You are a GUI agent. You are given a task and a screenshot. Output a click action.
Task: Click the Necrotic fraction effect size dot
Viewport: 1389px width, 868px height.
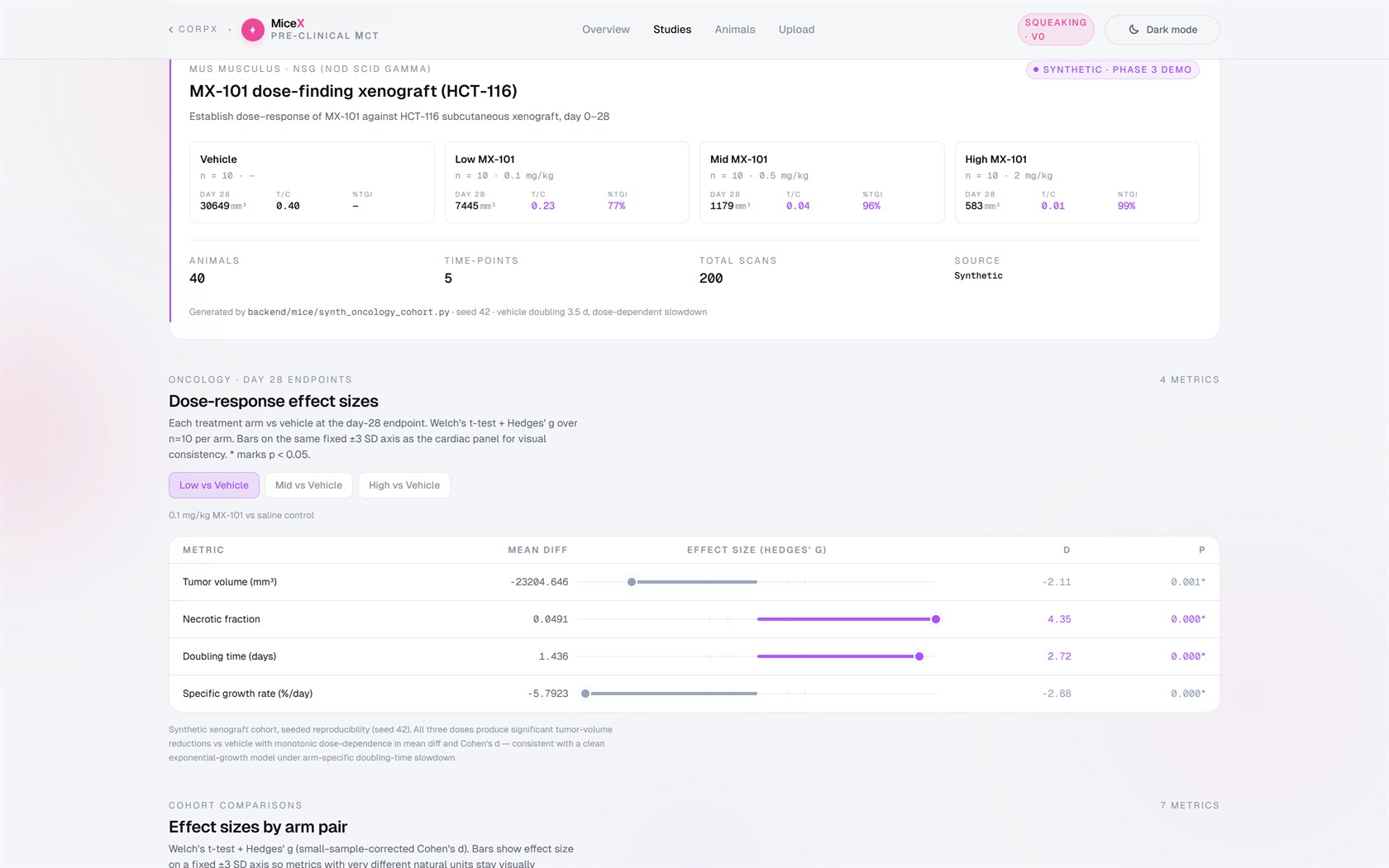[x=936, y=619]
